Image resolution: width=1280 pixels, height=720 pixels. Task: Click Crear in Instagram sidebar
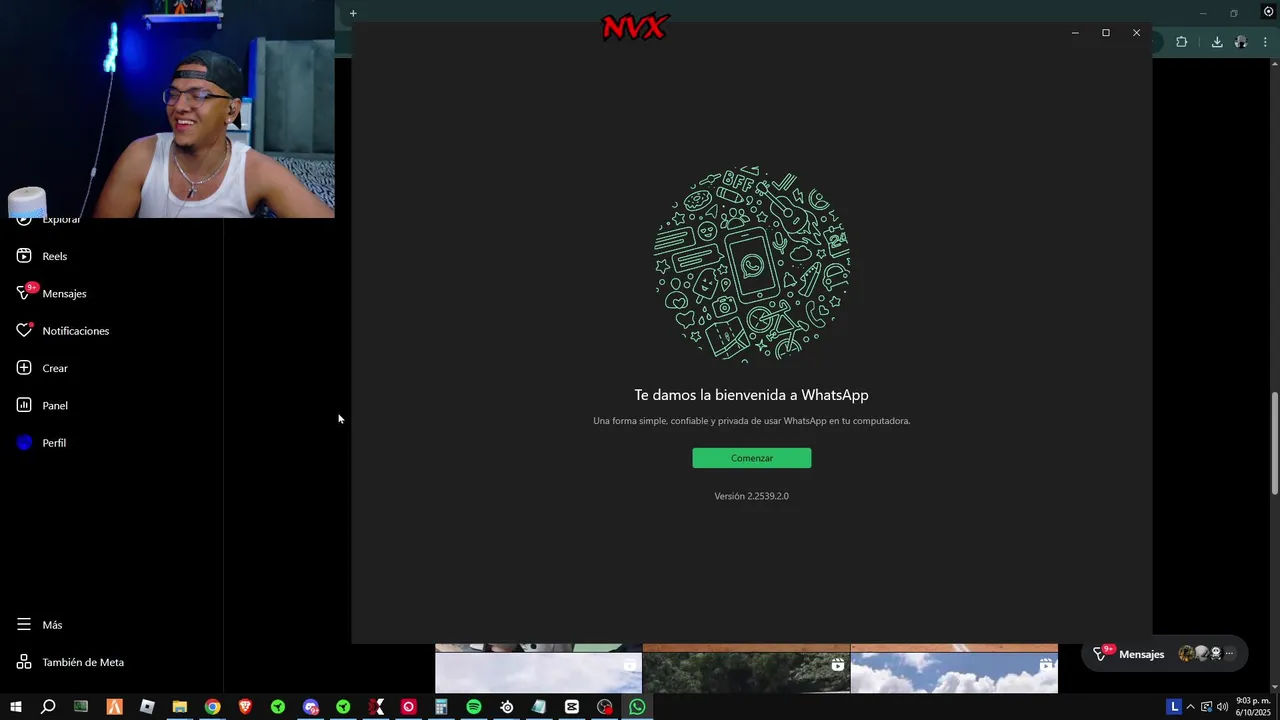[x=42, y=368]
